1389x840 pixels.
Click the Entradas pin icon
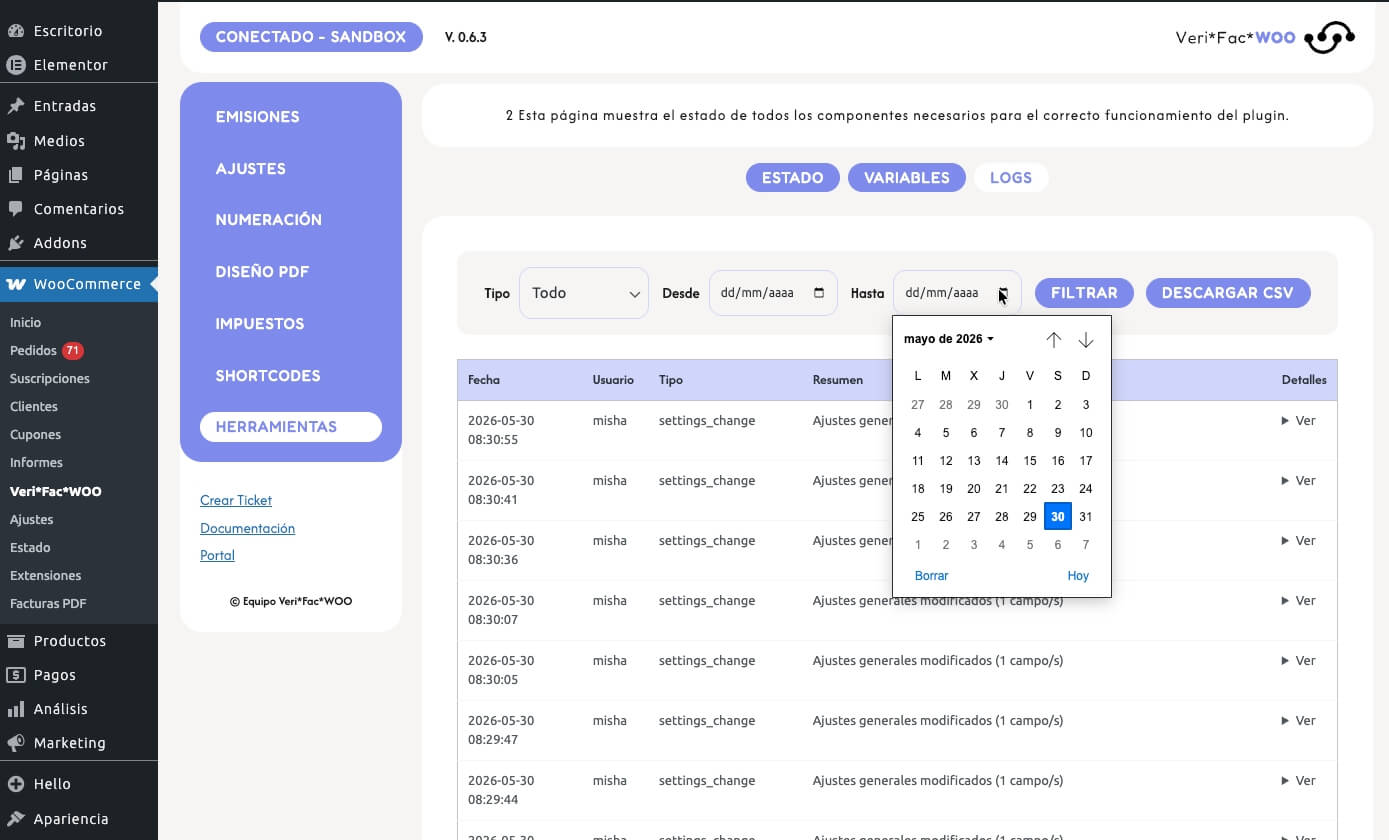[16, 106]
